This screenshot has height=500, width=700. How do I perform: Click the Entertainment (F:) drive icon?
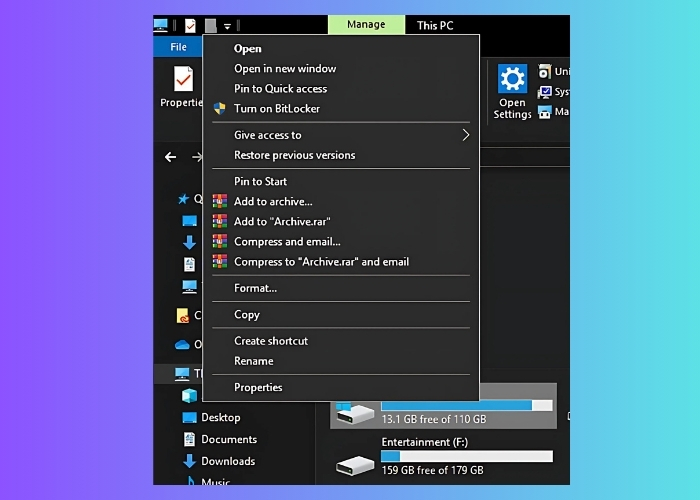(x=355, y=464)
